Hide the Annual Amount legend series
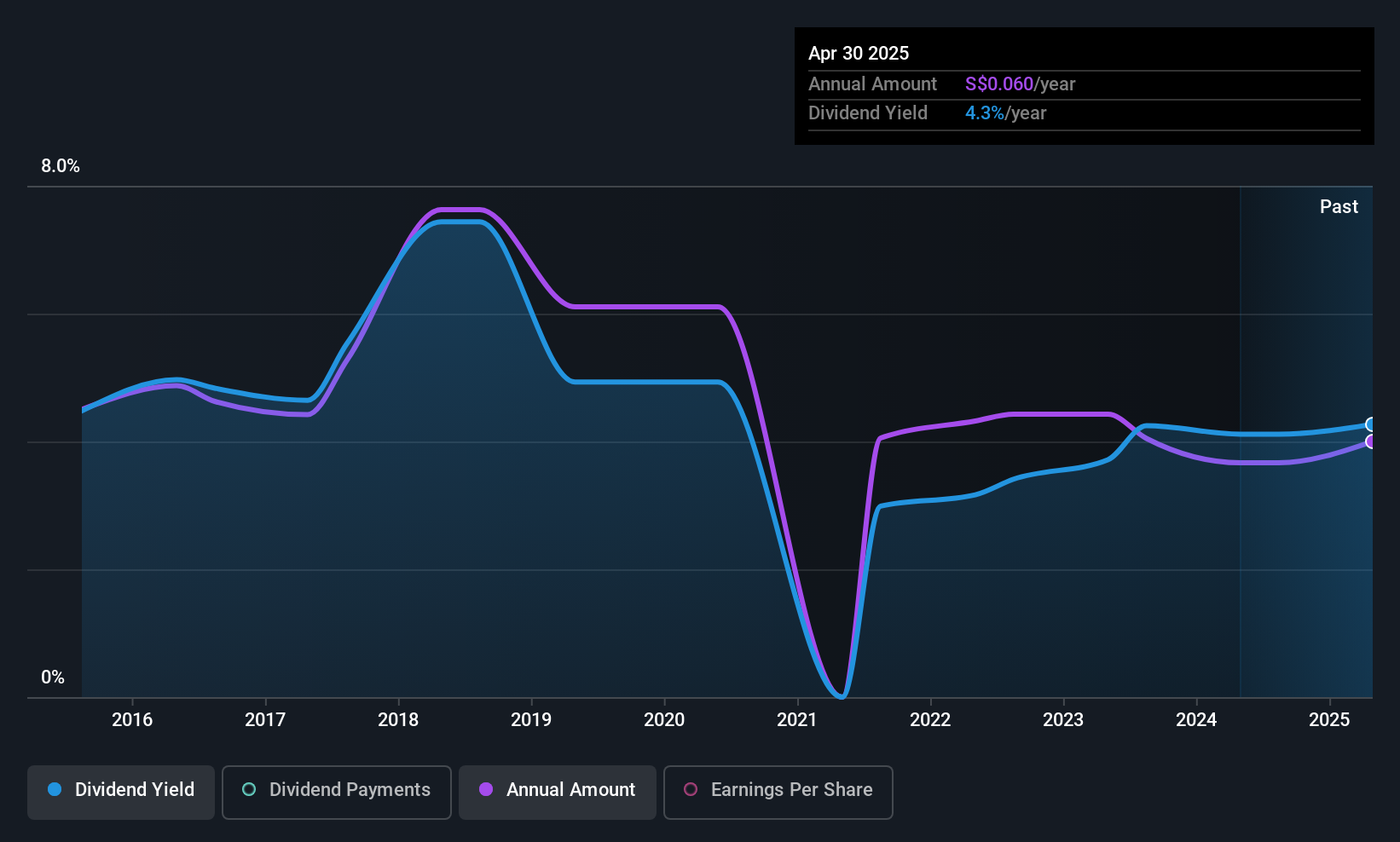This screenshot has height=842, width=1400. pos(558,791)
